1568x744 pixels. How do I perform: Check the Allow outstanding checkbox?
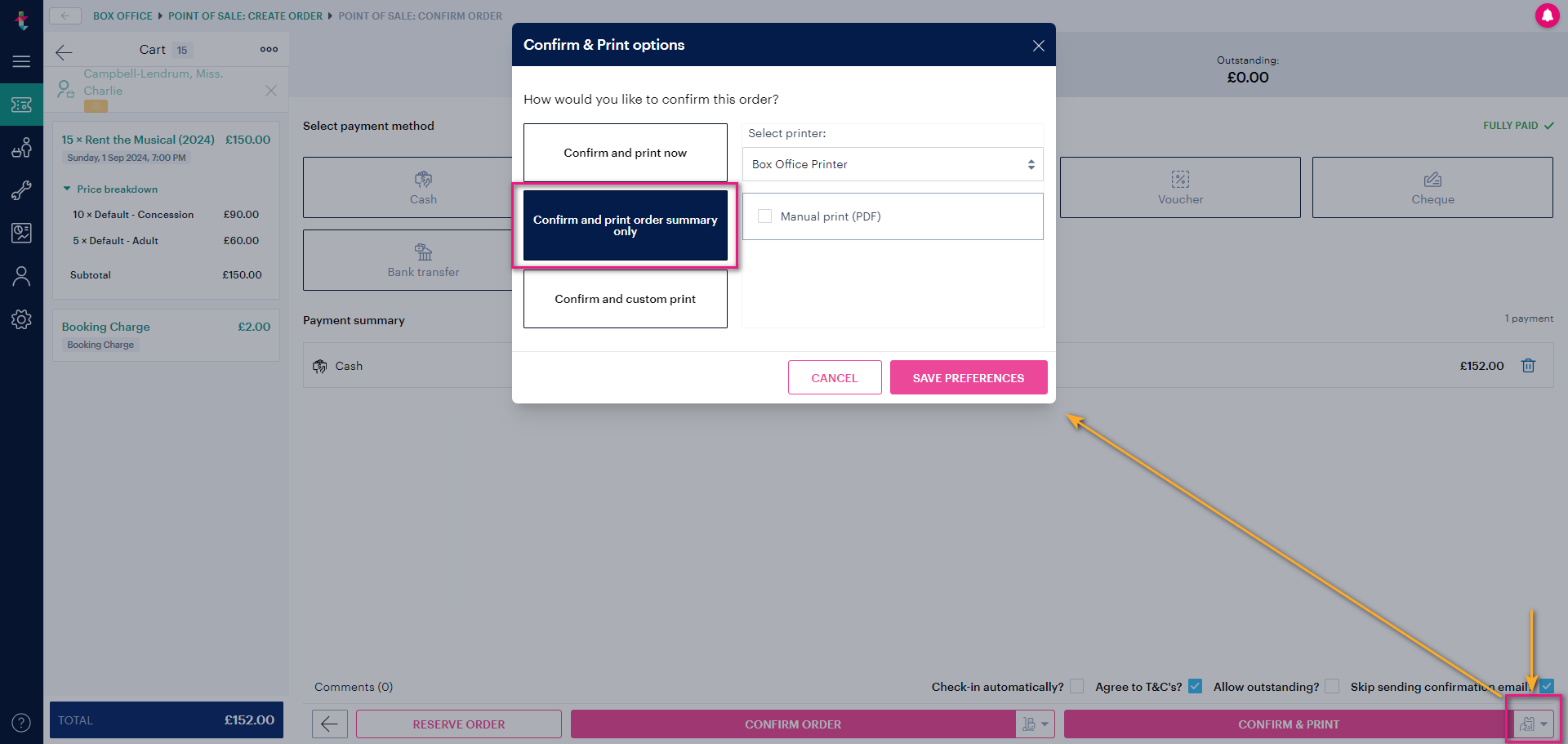tap(1332, 686)
